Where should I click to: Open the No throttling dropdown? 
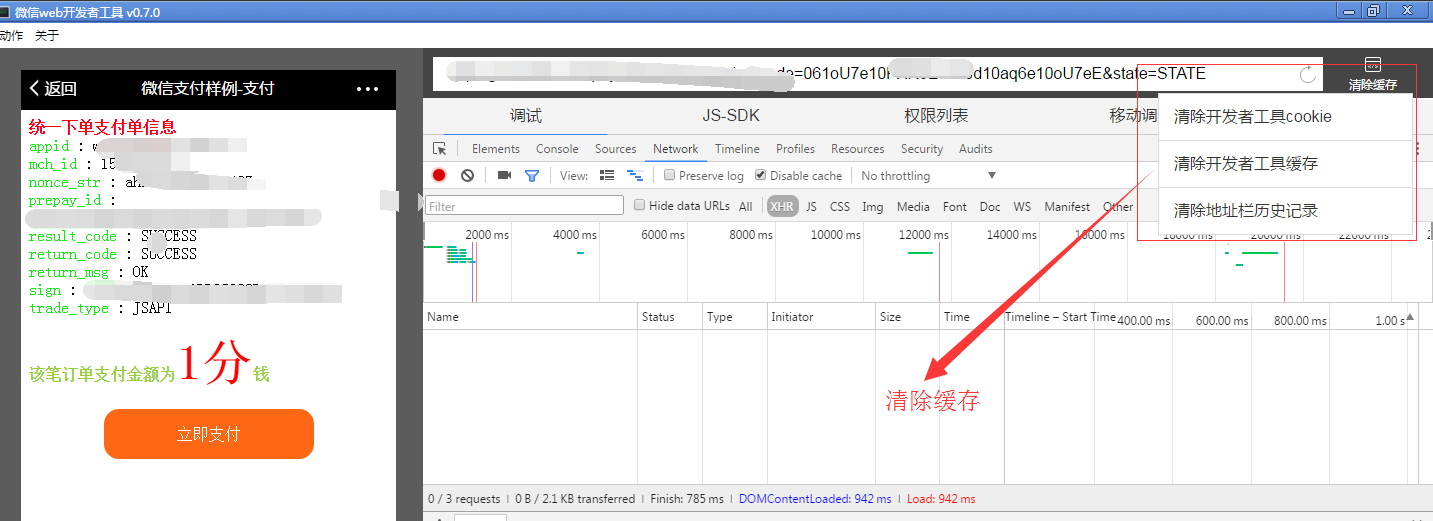(x=929, y=175)
